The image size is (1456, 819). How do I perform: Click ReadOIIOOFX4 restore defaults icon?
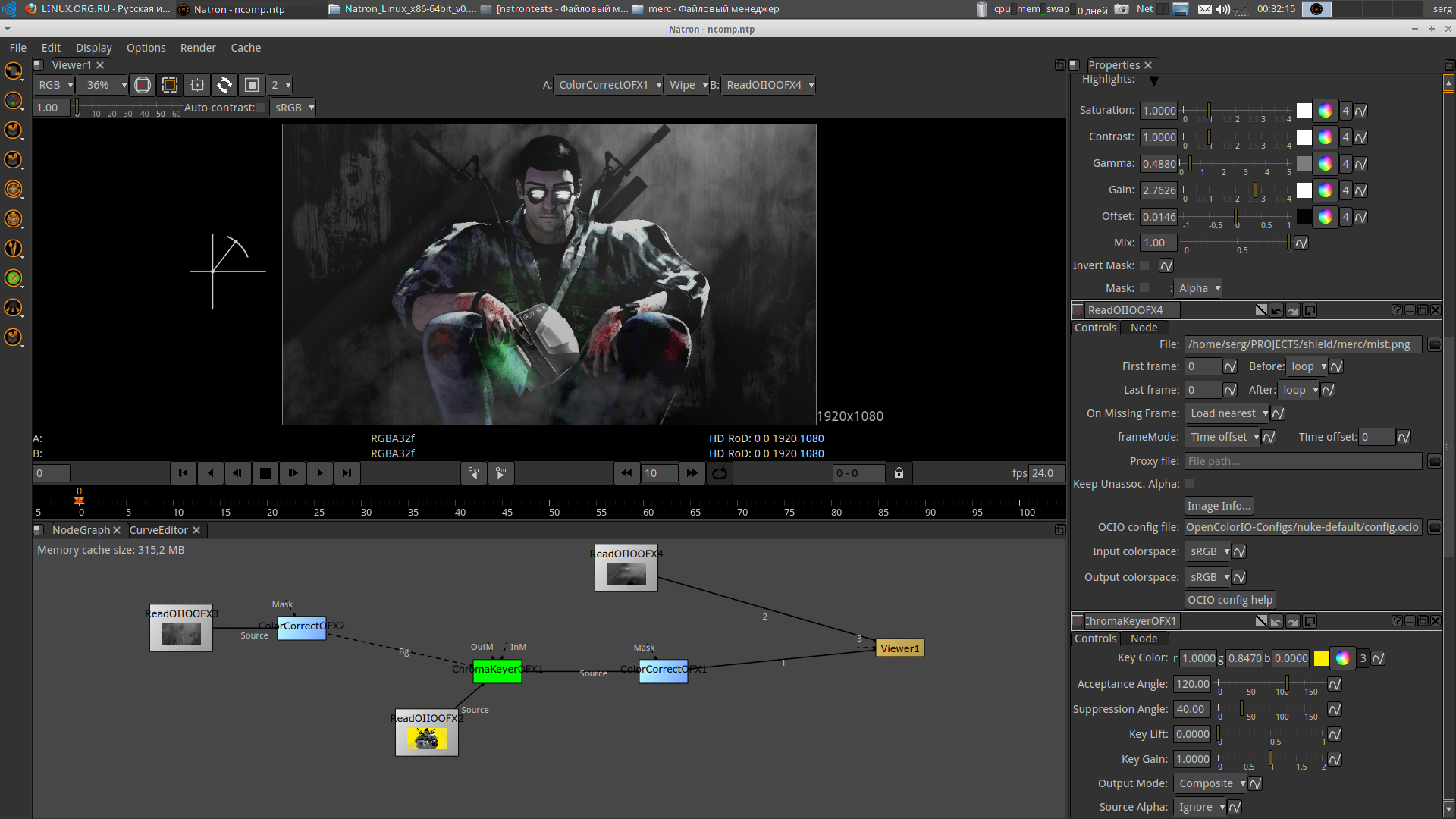[1310, 310]
